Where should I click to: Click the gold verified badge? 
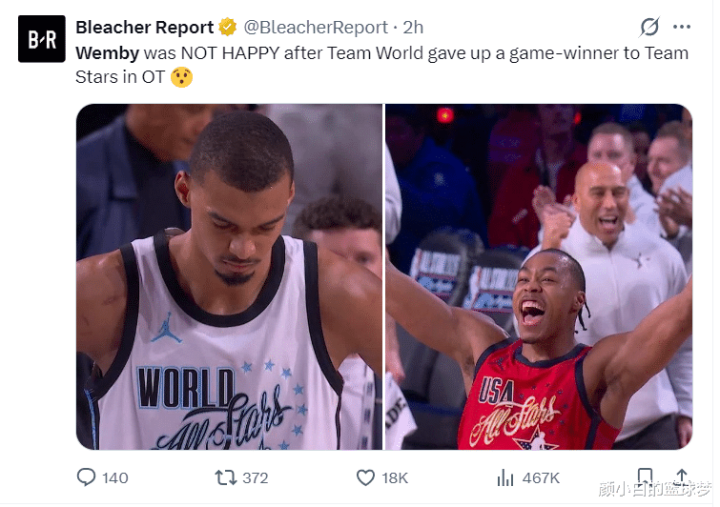tap(227, 27)
